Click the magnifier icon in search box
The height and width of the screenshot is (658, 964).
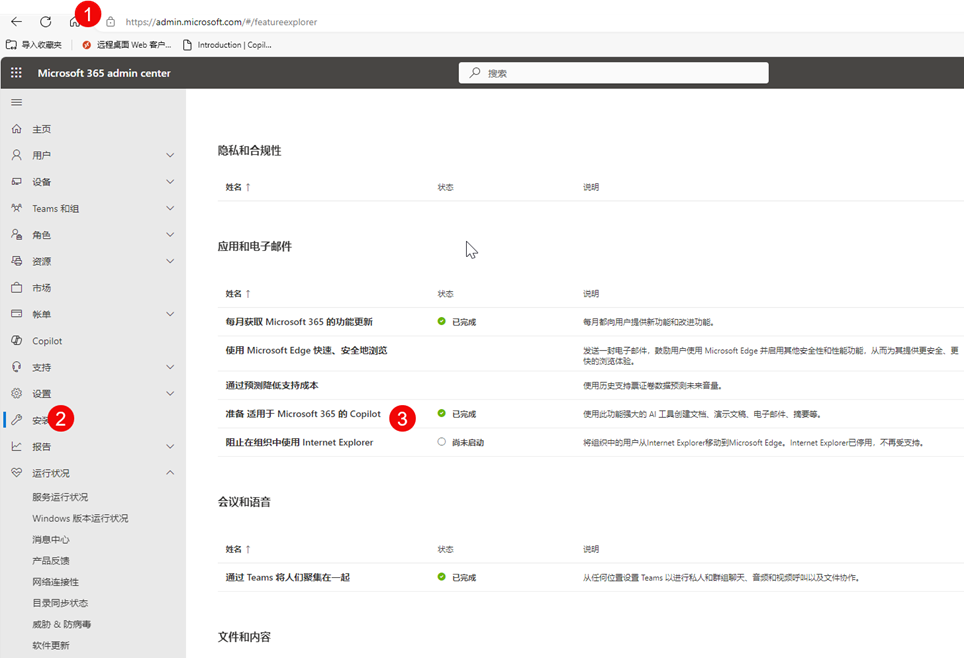tap(475, 73)
